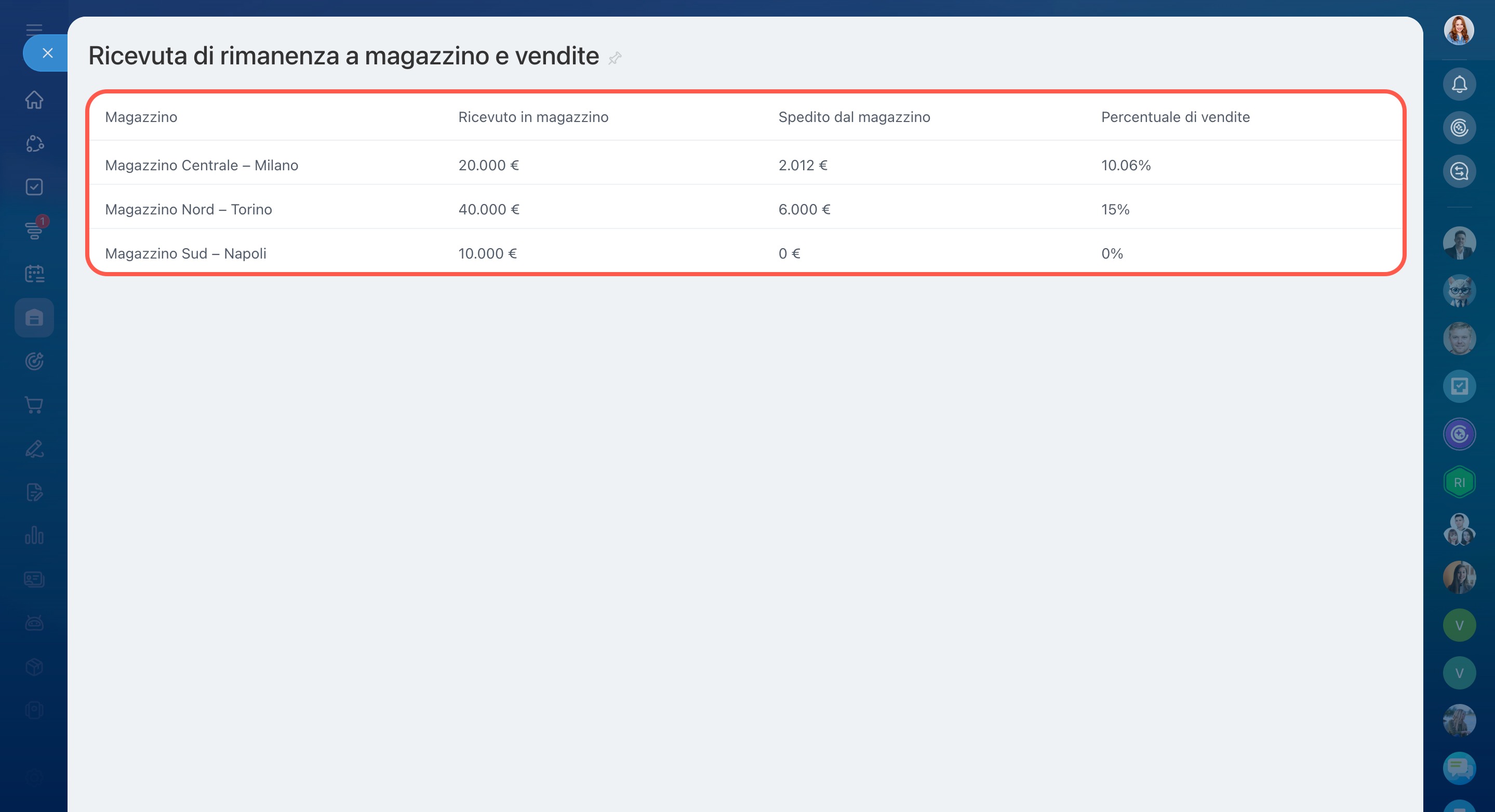Select Magazzino Sud – Napoli row
This screenshot has width=1495, height=812.
click(x=185, y=253)
